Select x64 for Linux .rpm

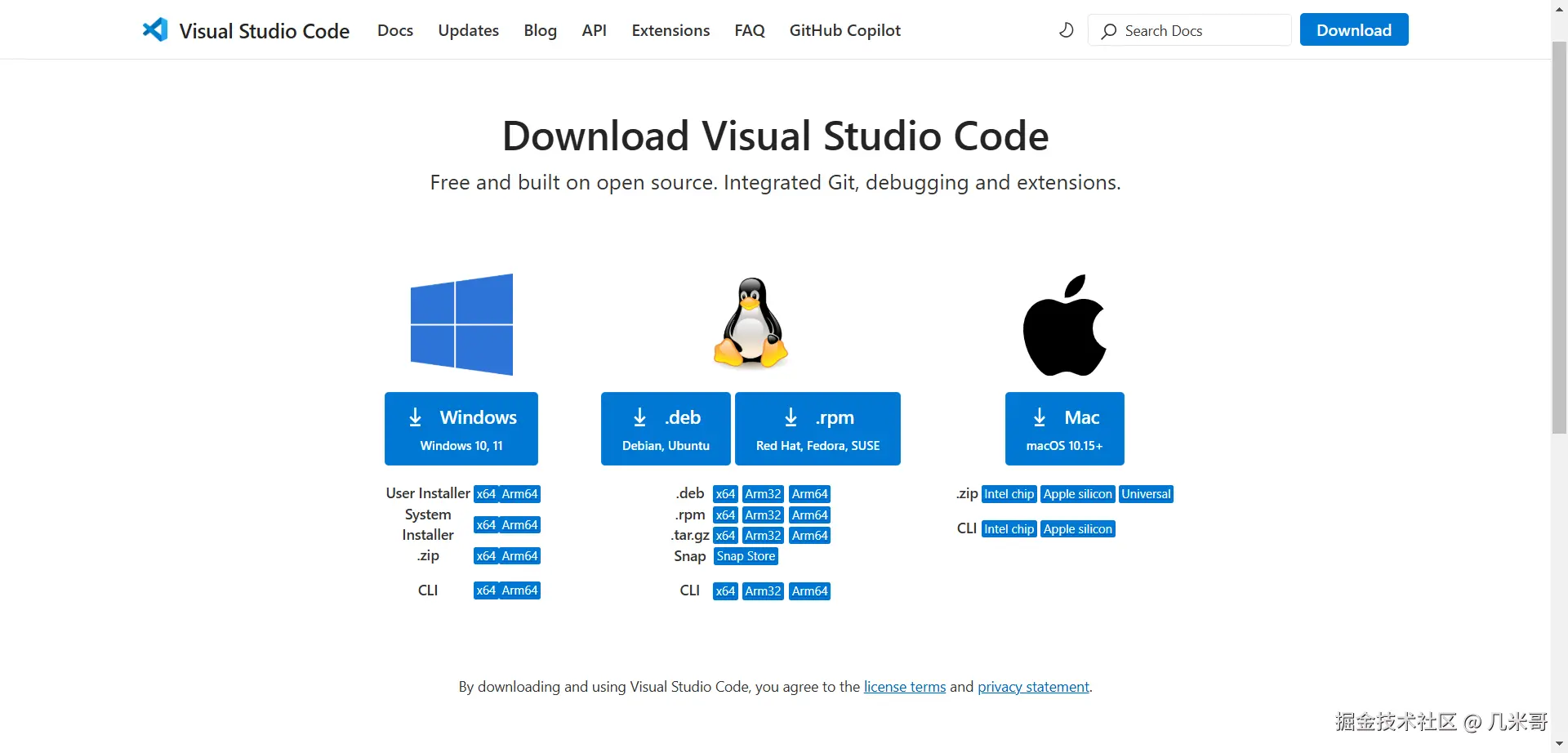click(x=725, y=515)
